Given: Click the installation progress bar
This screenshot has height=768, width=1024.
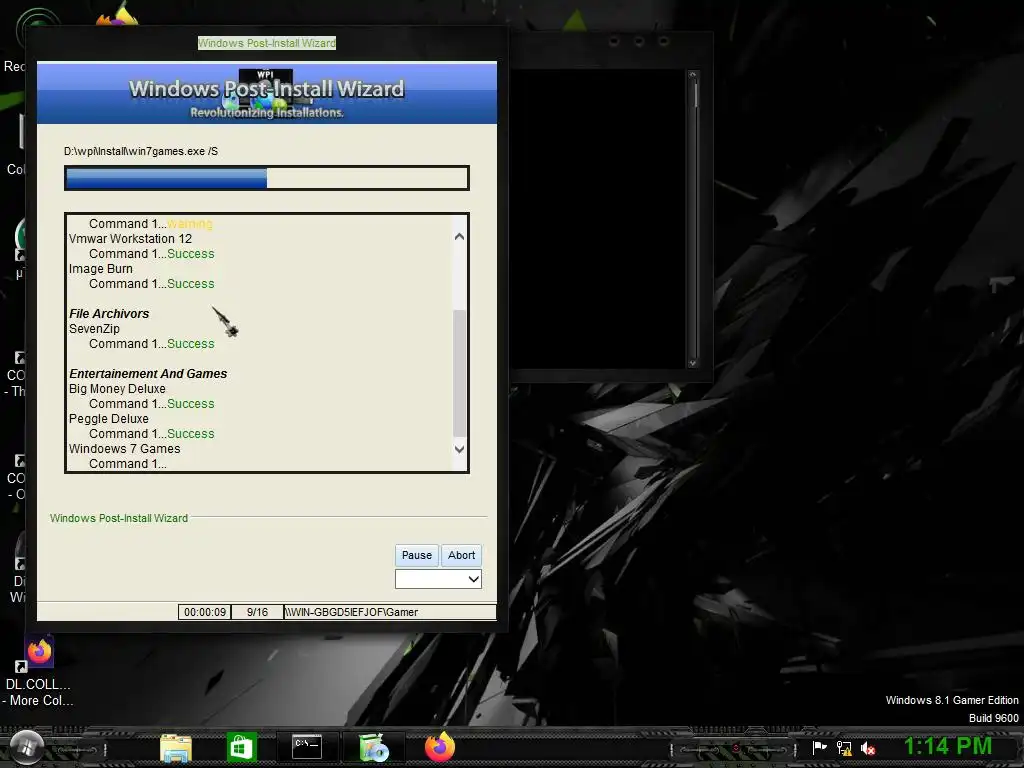Looking at the screenshot, I should tap(266, 178).
